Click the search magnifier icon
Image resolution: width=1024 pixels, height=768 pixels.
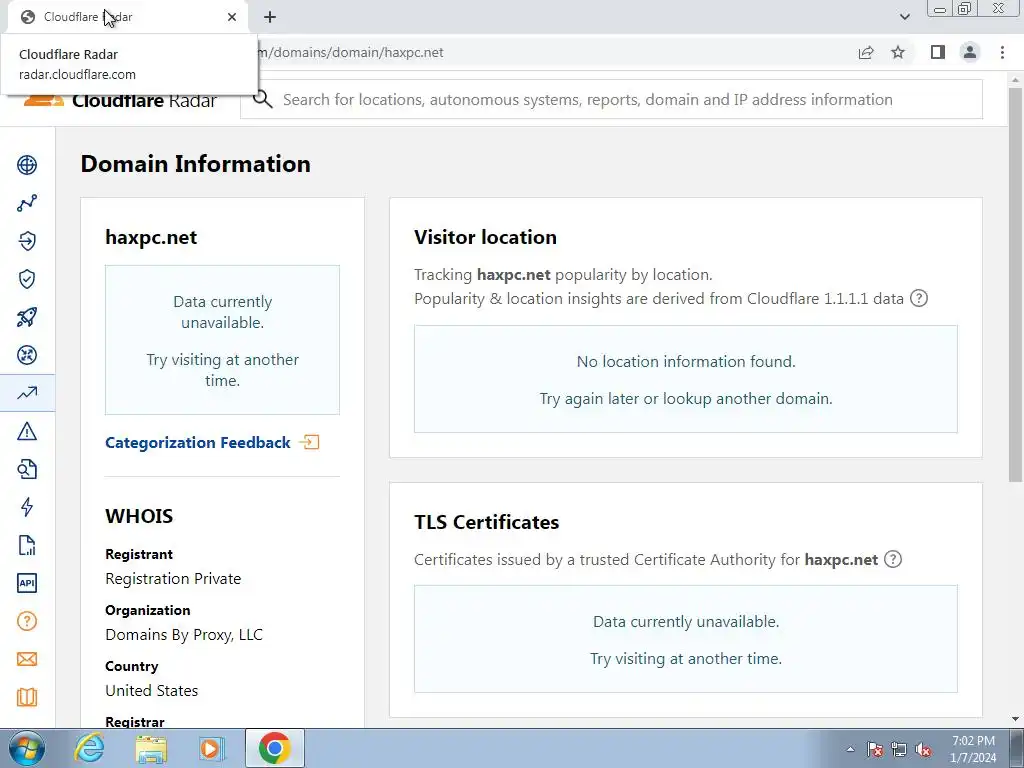pos(263,99)
